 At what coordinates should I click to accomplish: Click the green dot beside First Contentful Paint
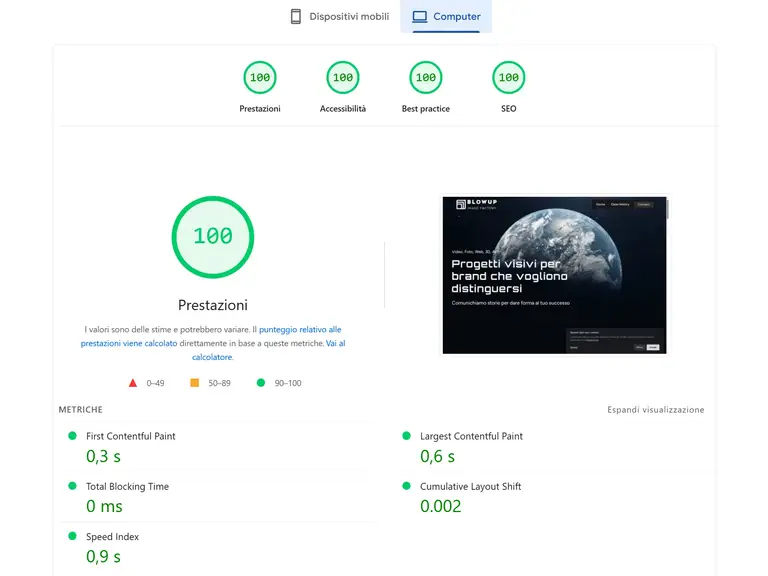(72, 435)
